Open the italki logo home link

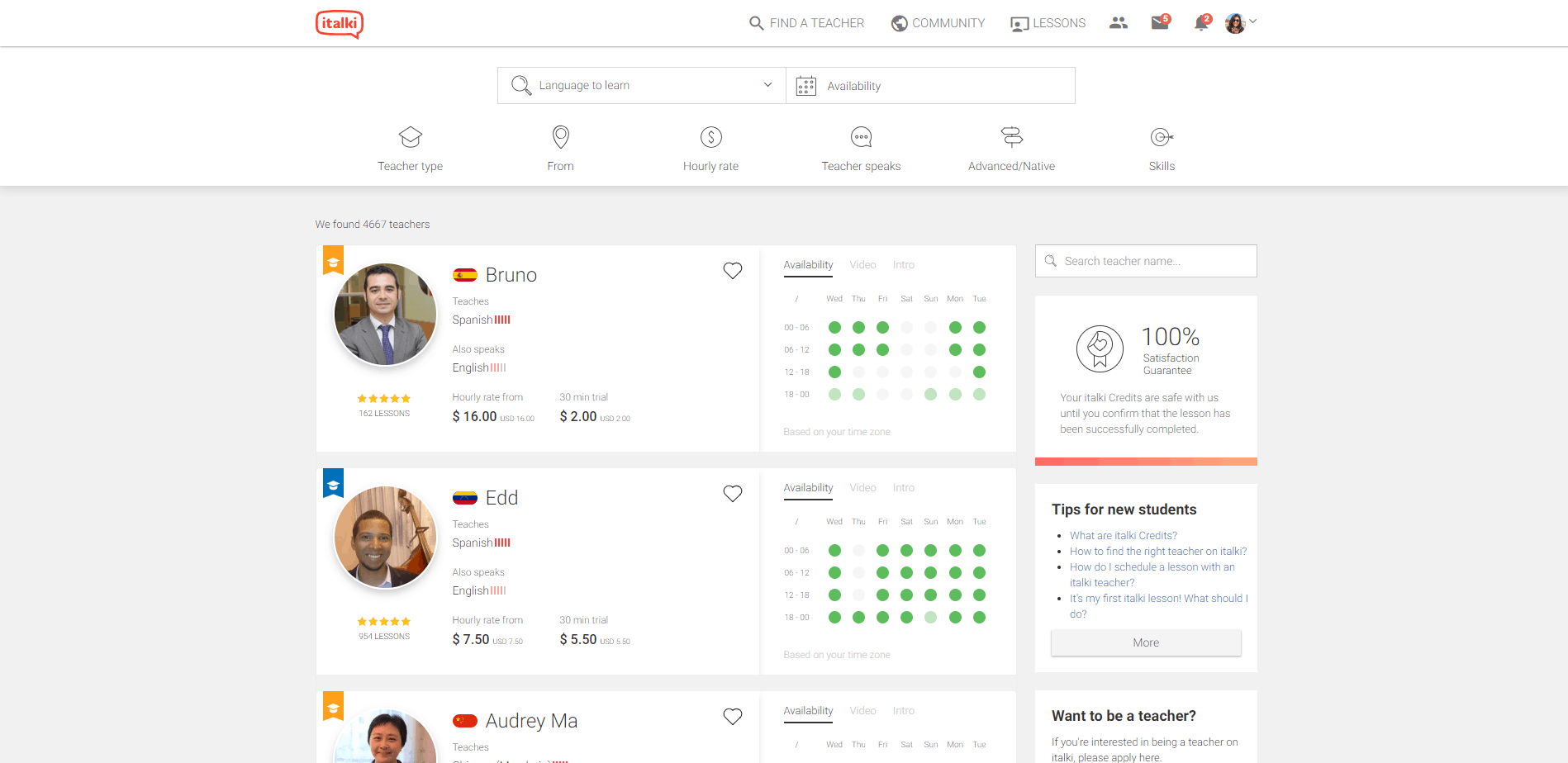click(339, 24)
